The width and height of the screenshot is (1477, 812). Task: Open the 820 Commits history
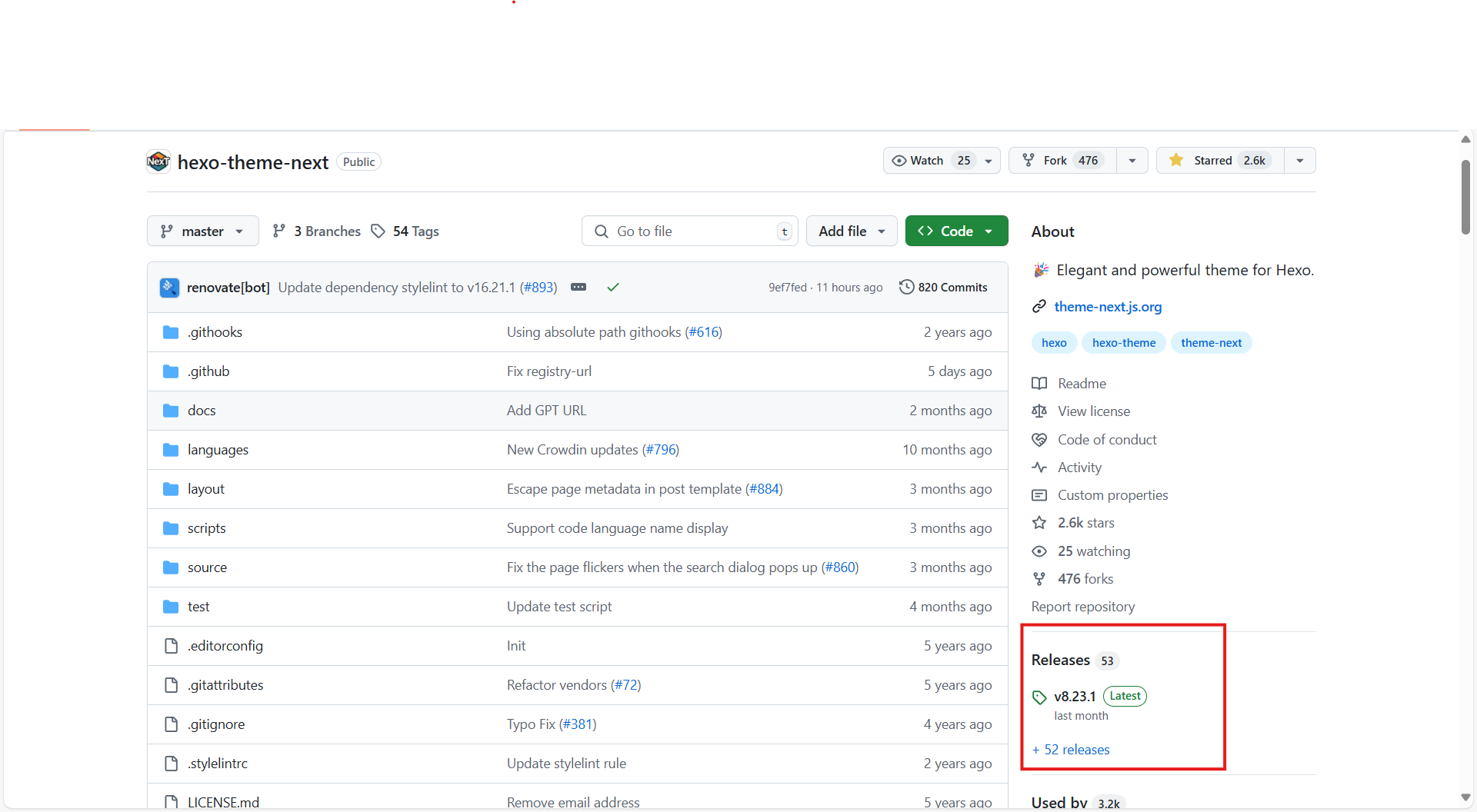coord(943,288)
